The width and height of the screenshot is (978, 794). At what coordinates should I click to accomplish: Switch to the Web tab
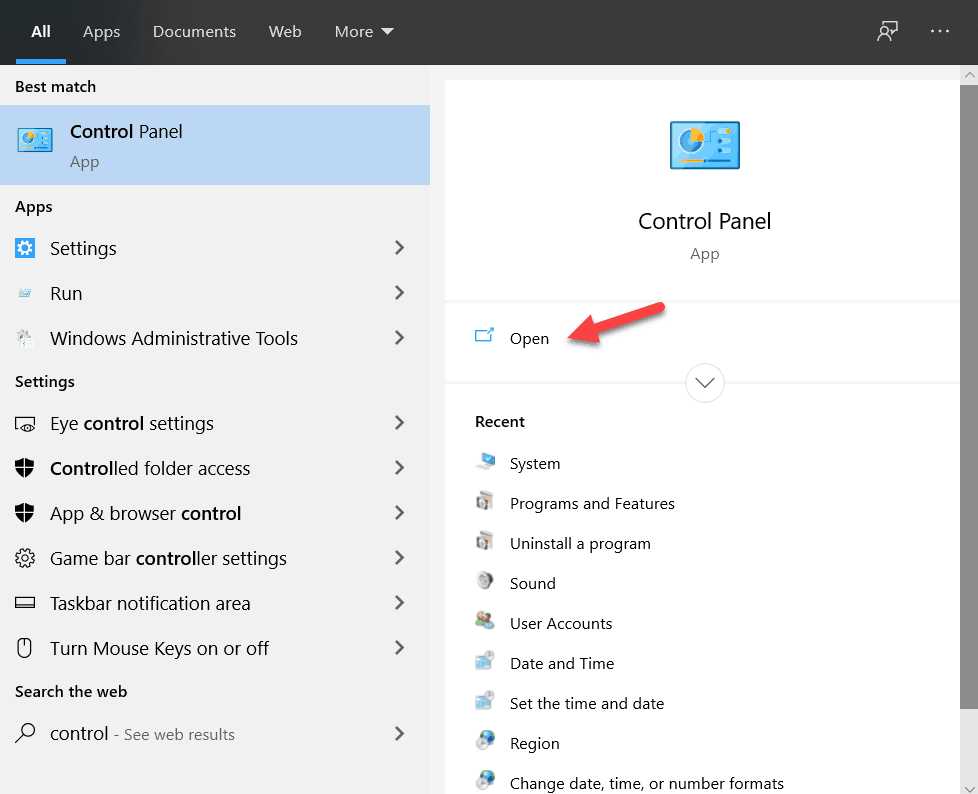click(x=285, y=32)
